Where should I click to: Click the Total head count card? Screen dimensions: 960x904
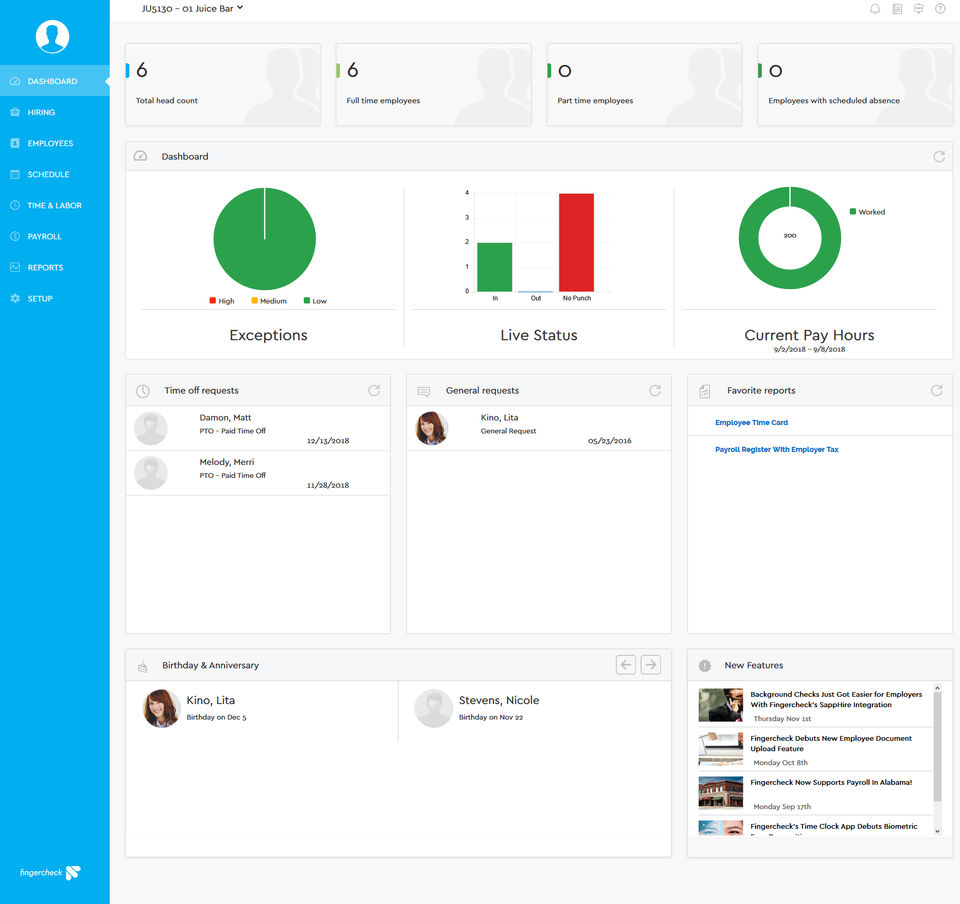pyautogui.click(x=223, y=84)
